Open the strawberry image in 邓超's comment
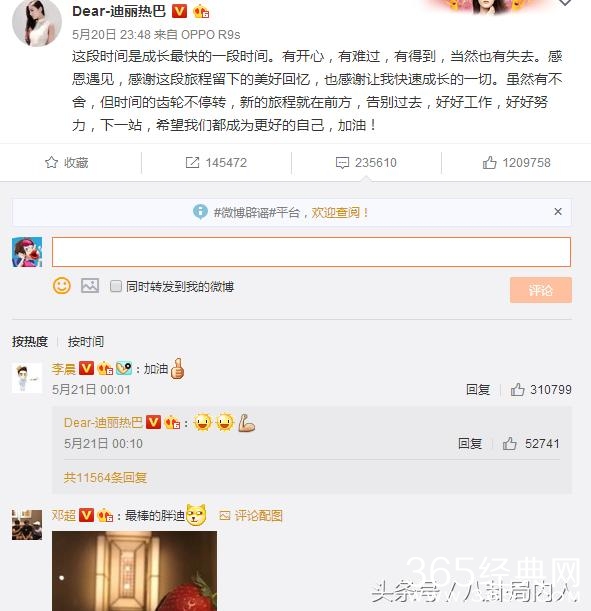 [134, 571]
